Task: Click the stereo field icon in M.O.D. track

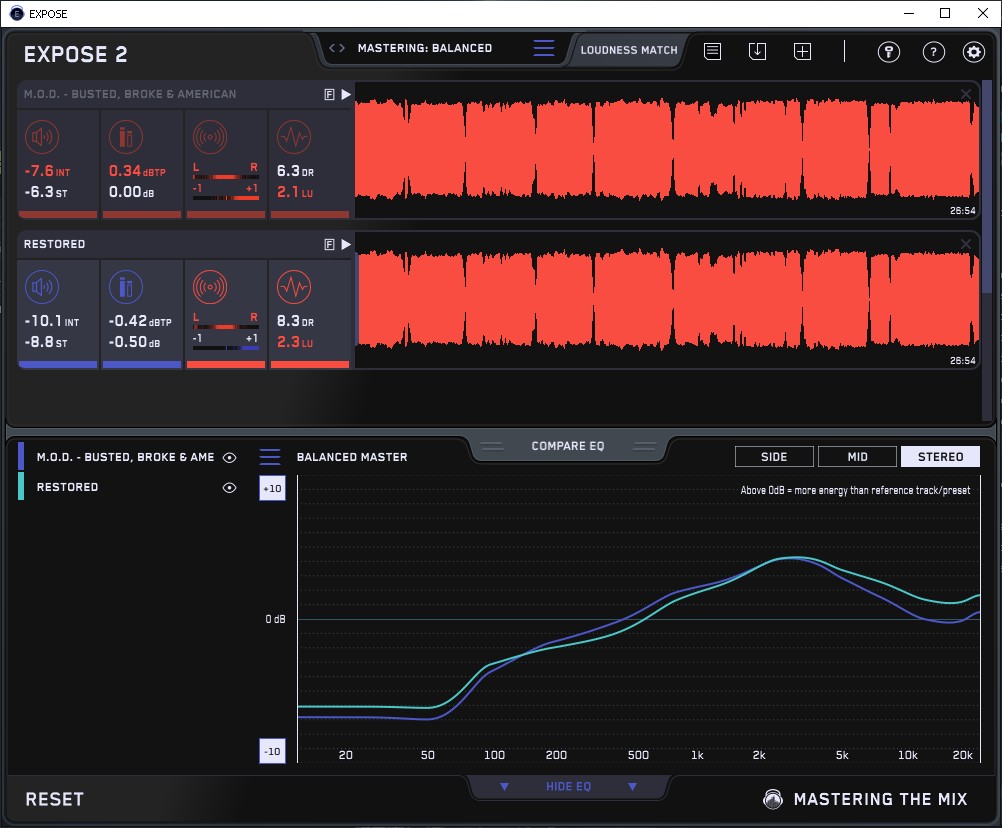Action: [209, 137]
